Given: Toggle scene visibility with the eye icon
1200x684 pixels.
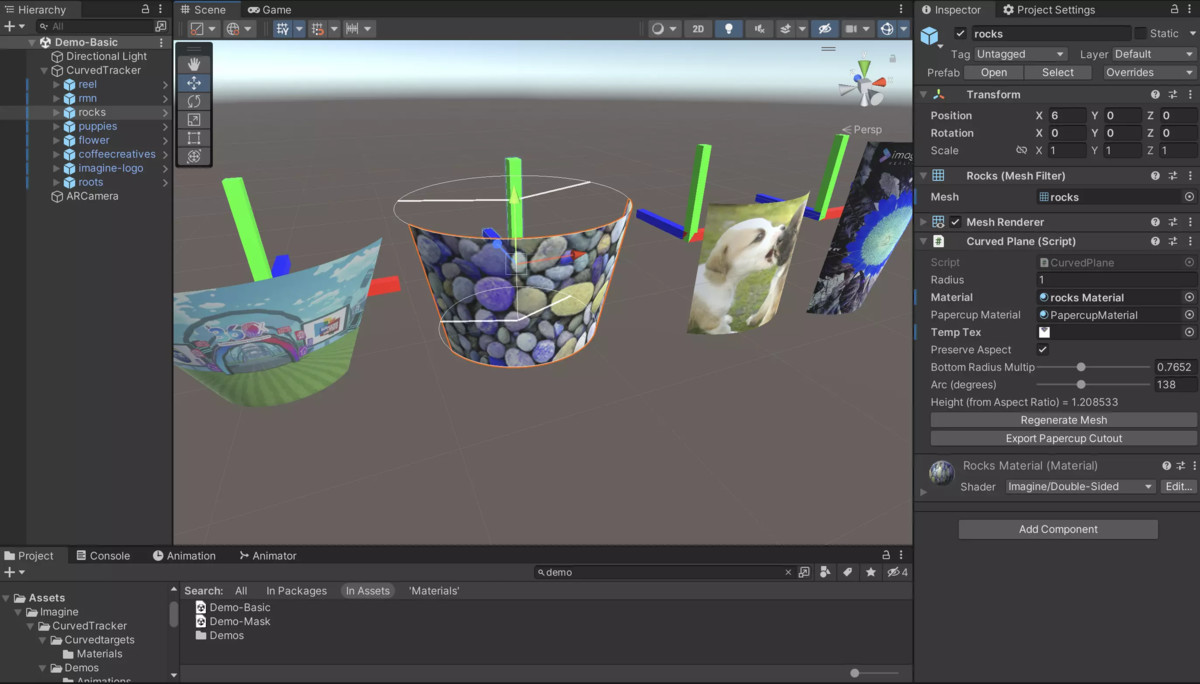Looking at the screenshot, I should [824, 28].
